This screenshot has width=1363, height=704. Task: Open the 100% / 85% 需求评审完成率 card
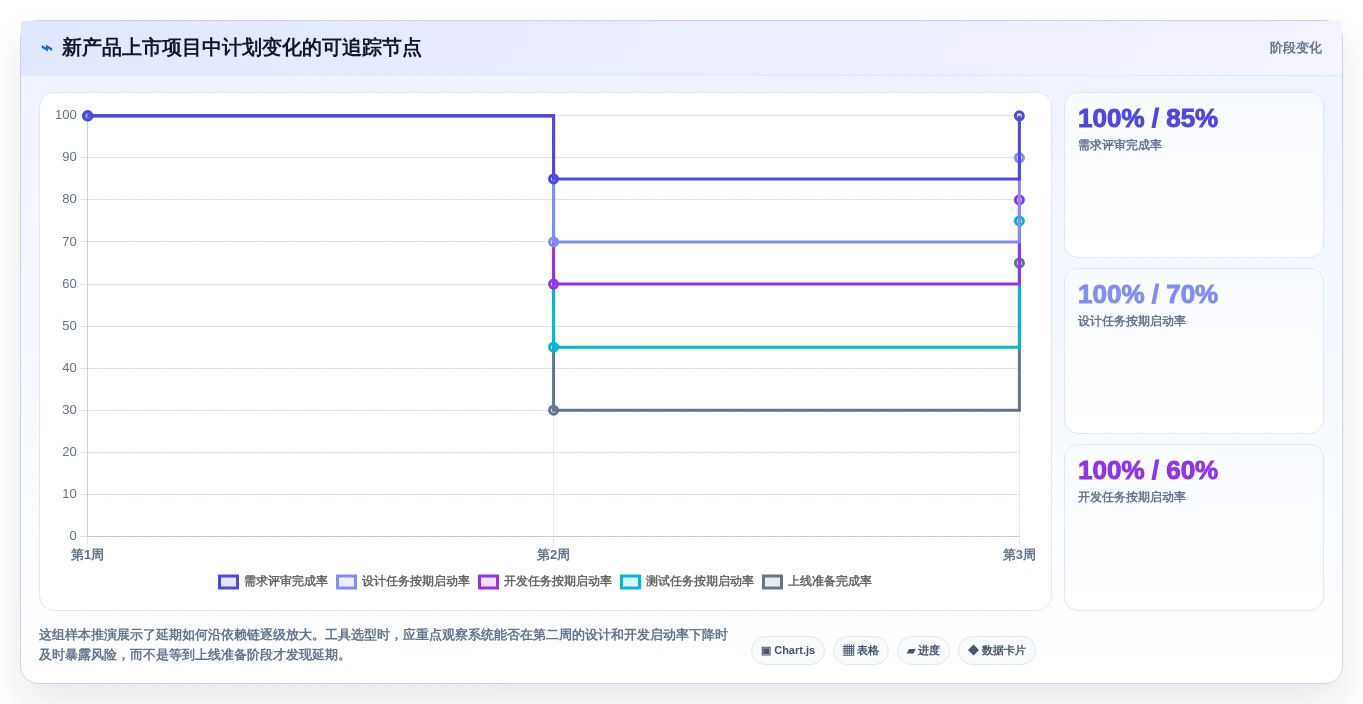pos(1194,175)
